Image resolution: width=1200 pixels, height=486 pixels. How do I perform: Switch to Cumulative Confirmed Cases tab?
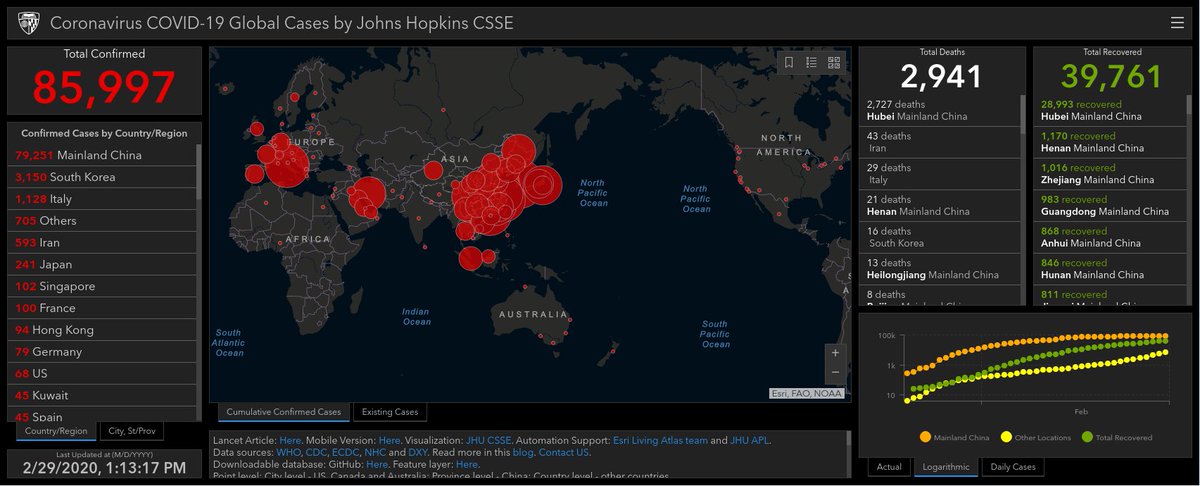click(283, 412)
